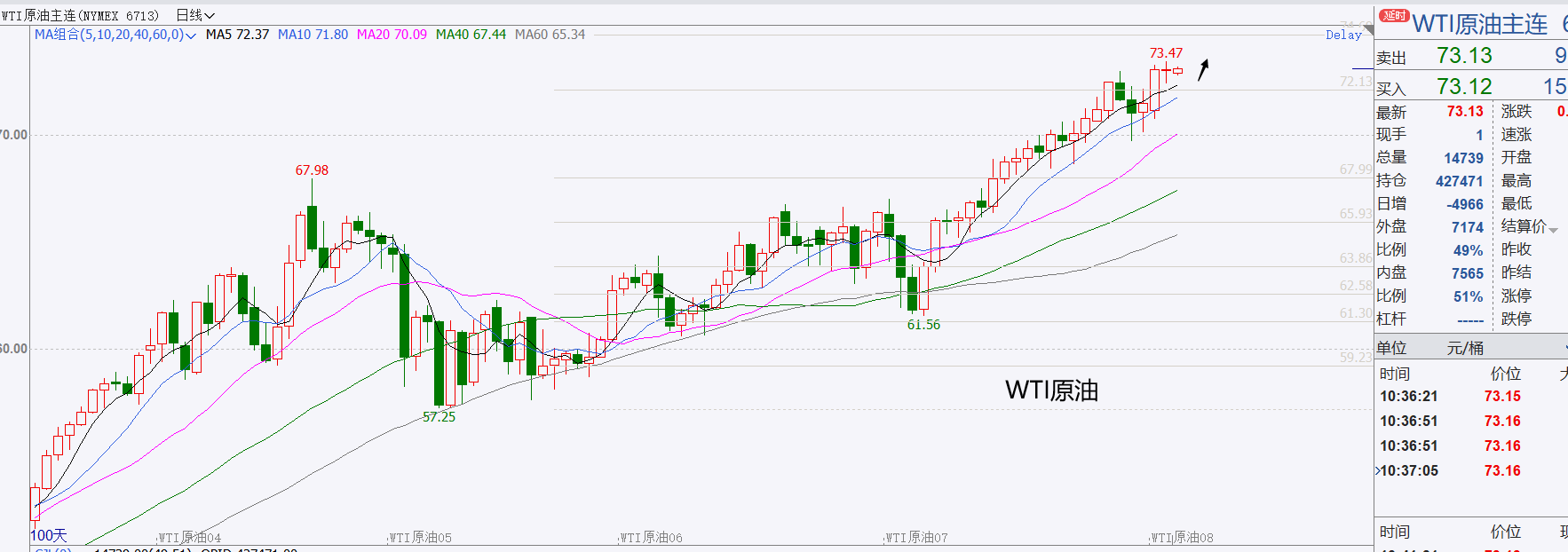Click the WTI原油08 contract axis marker
The width and height of the screenshot is (1568, 552).
pos(1182,538)
